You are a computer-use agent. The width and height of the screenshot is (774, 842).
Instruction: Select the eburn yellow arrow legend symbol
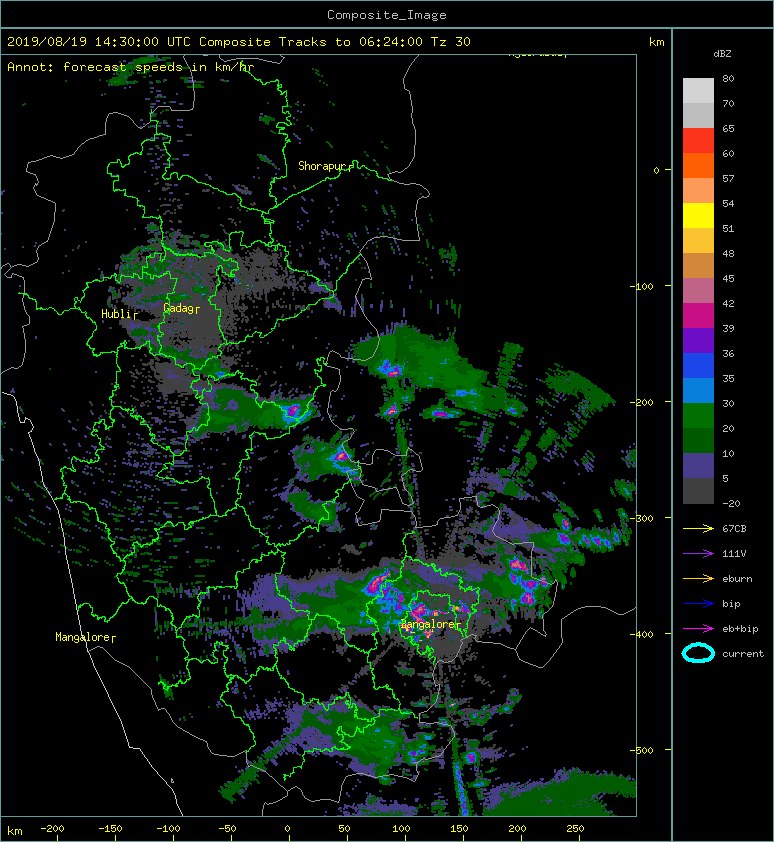[x=698, y=578]
